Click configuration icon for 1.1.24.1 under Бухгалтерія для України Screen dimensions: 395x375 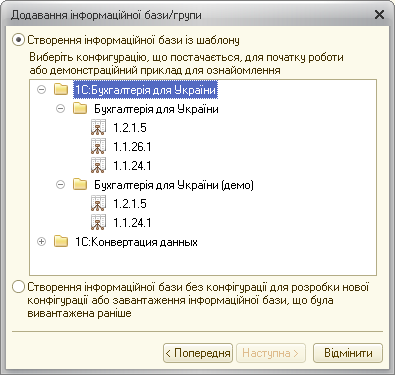pyautogui.click(x=98, y=165)
